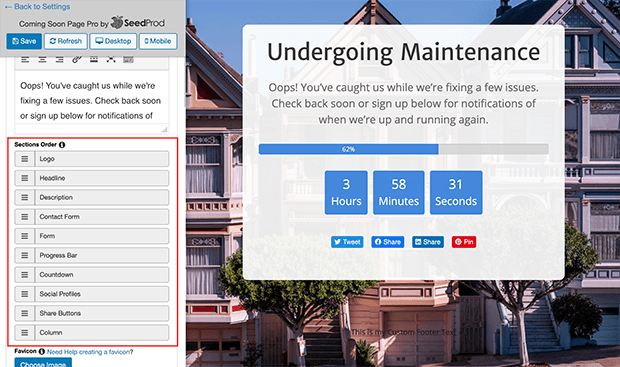Click the Tweet share button in preview

coord(347,242)
